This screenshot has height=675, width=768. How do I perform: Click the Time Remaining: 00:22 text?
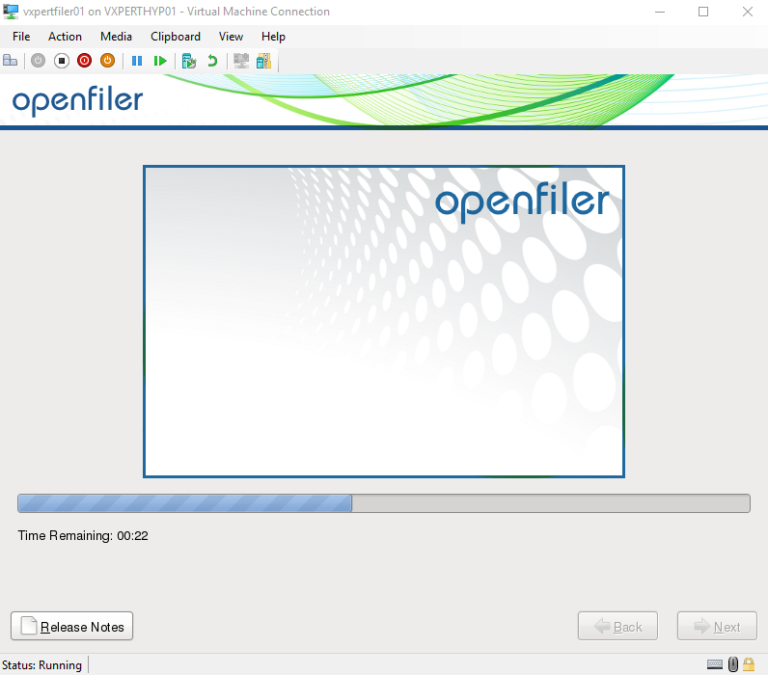pyautogui.click(x=83, y=536)
